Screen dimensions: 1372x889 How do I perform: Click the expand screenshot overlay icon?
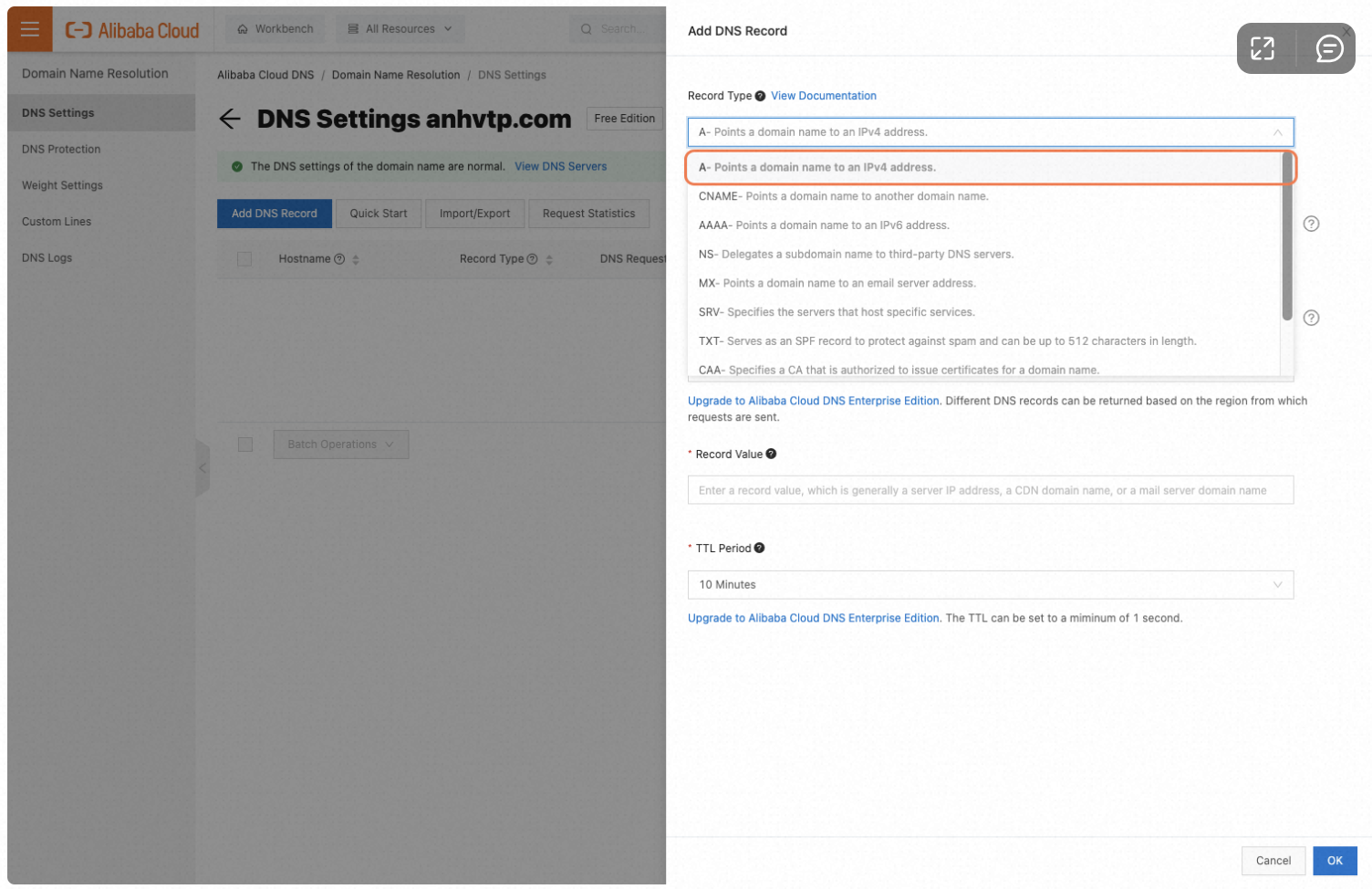1263,48
